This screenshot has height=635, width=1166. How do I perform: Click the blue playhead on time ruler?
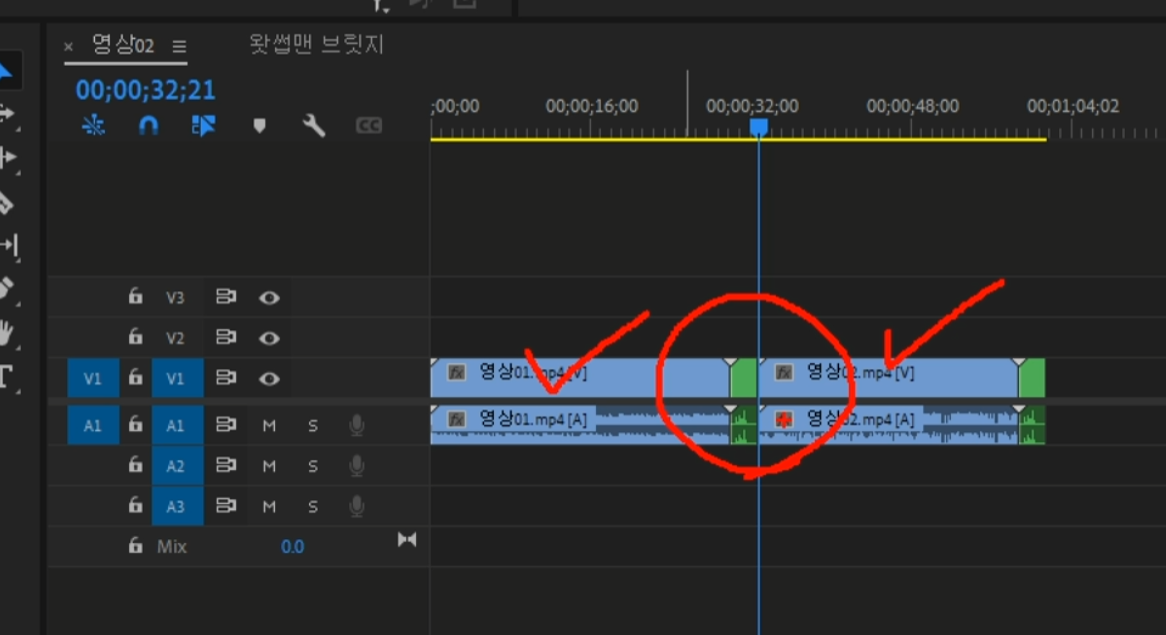click(x=758, y=128)
